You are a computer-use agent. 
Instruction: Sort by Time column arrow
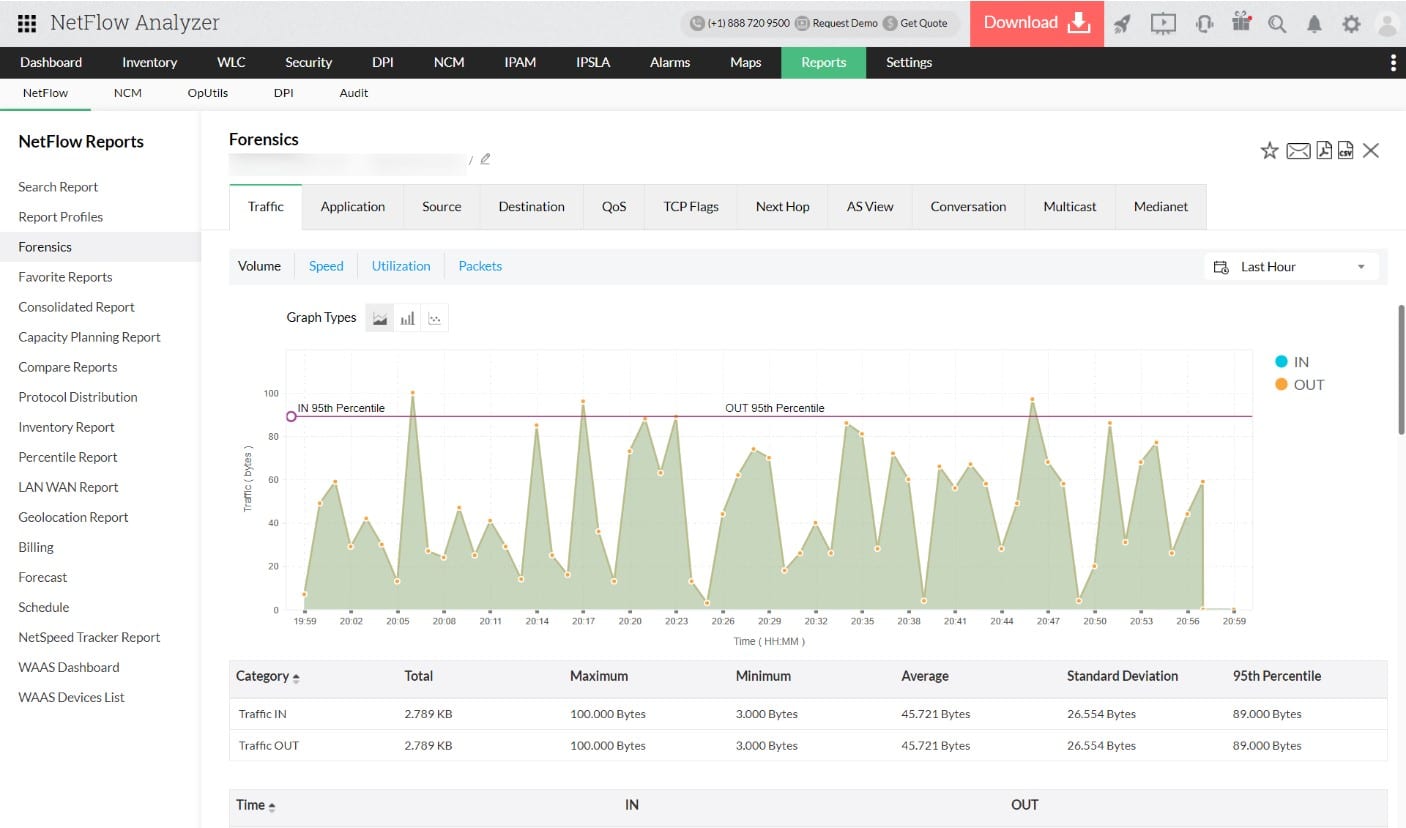pyautogui.click(x=271, y=806)
